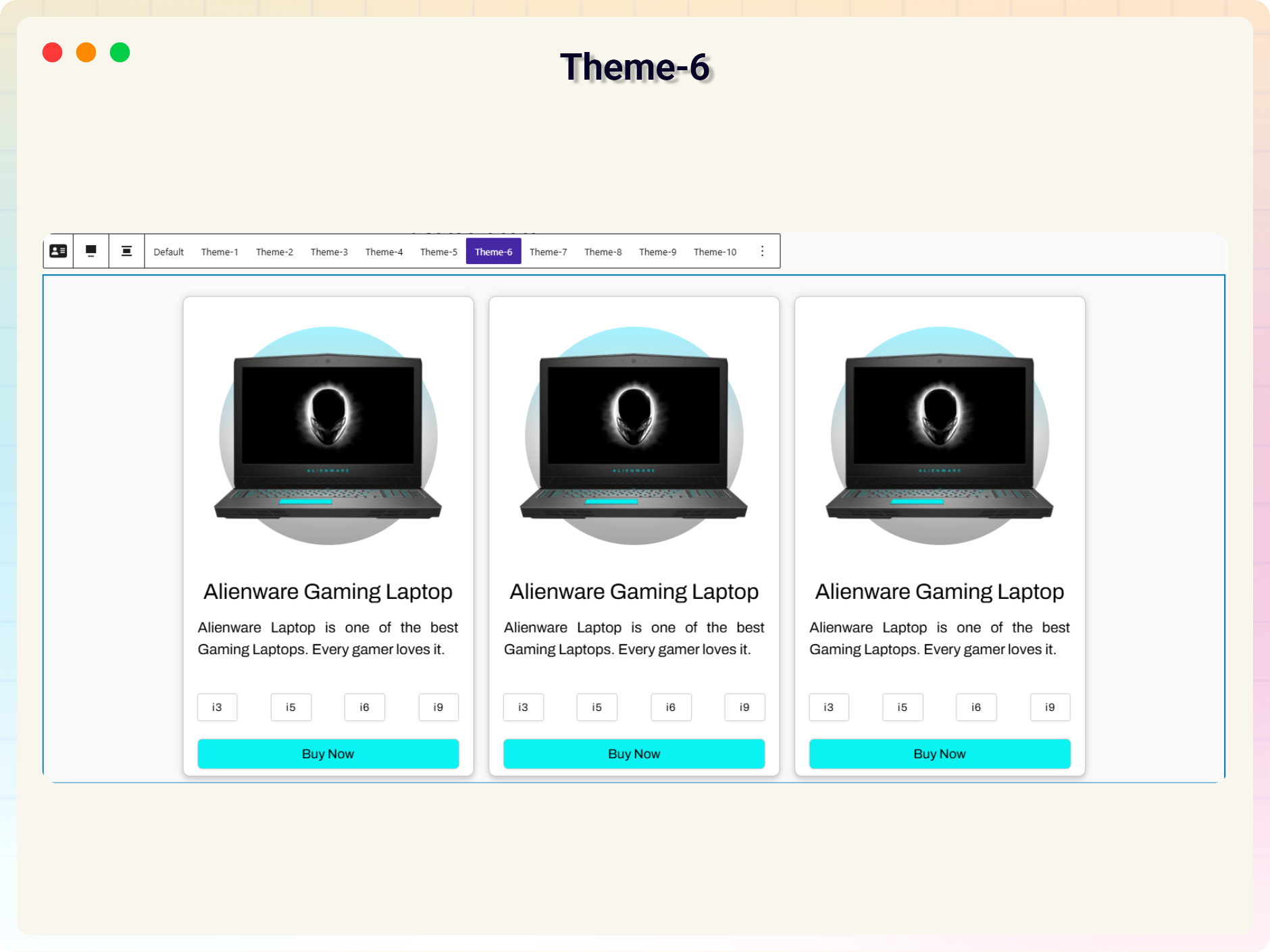The width and height of the screenshot is (1270, 952).
Task: Click the large Theme-6 page heading
Action: point(635,68)
